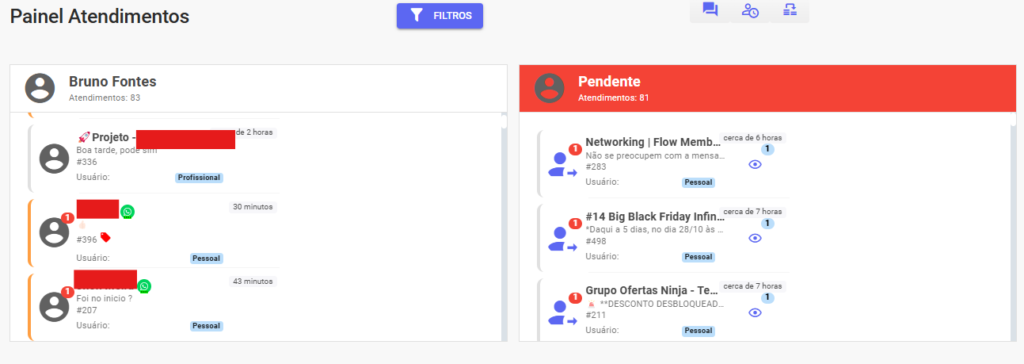Open the FILTROS filter button

pyautogui.click(x=440, y=16)
